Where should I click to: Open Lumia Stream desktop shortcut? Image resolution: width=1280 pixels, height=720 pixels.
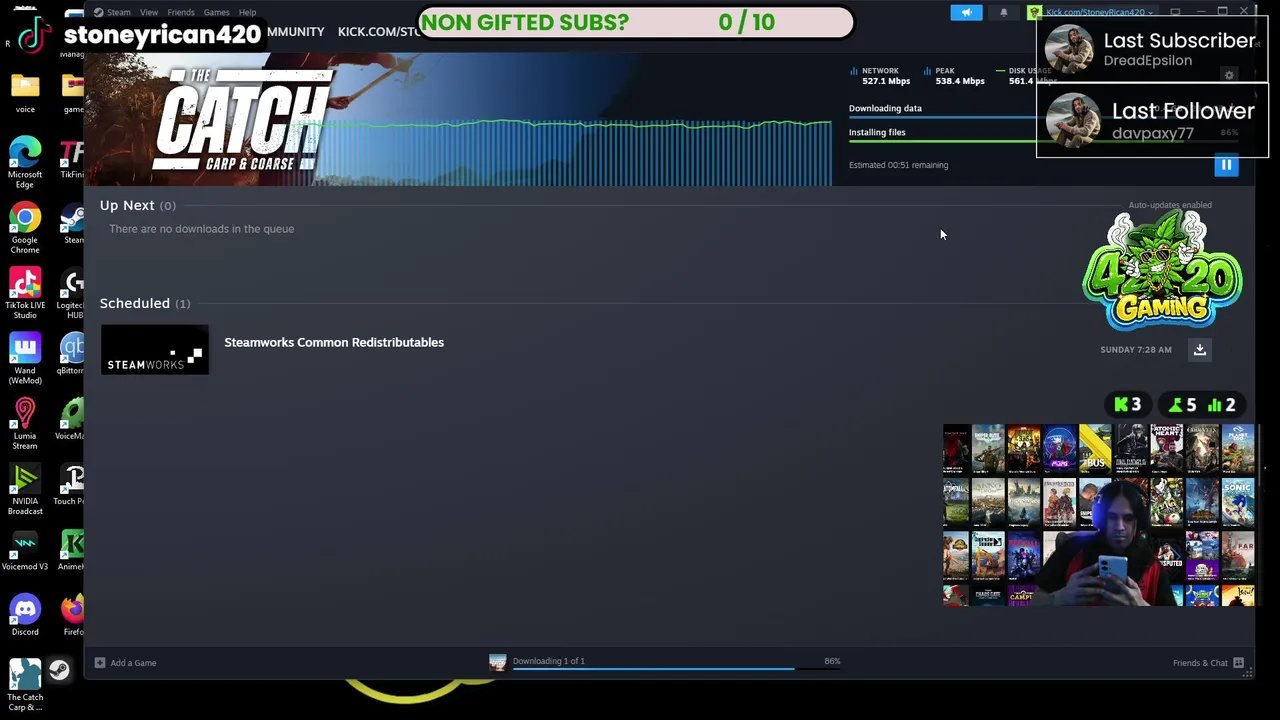(25, 424)
